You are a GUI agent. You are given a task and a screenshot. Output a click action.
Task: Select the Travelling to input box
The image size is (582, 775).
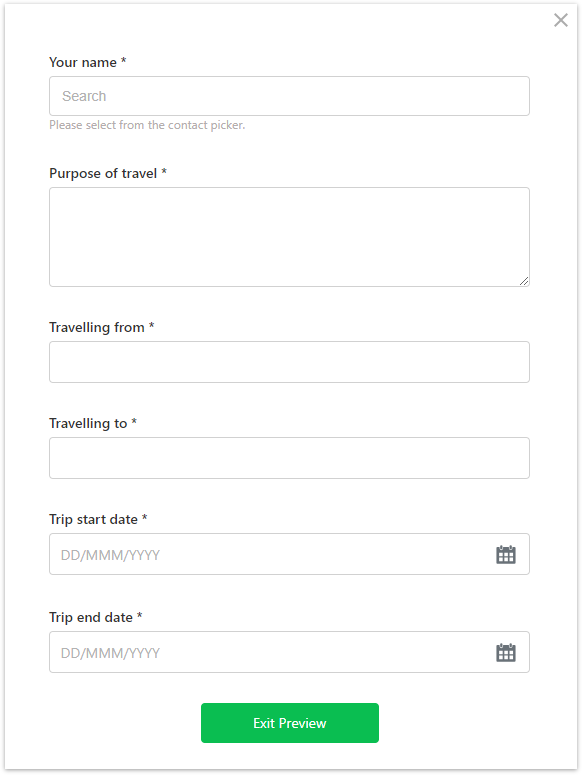click(x=290, y=458)
